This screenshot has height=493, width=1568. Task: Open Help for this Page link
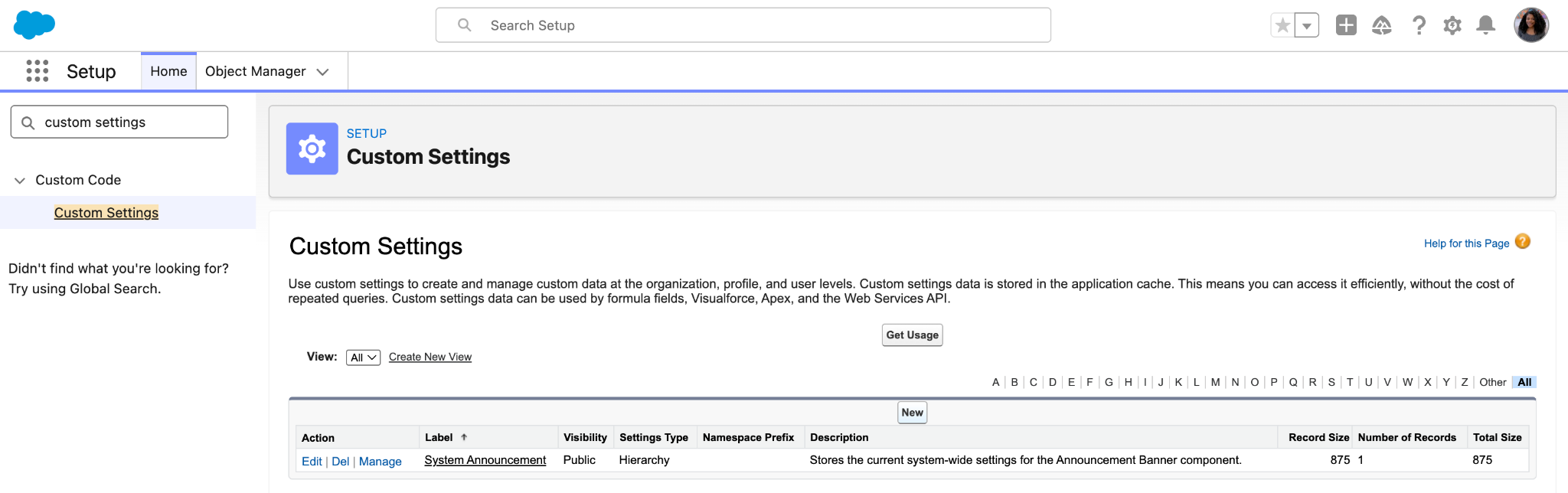click(1466, 243)
